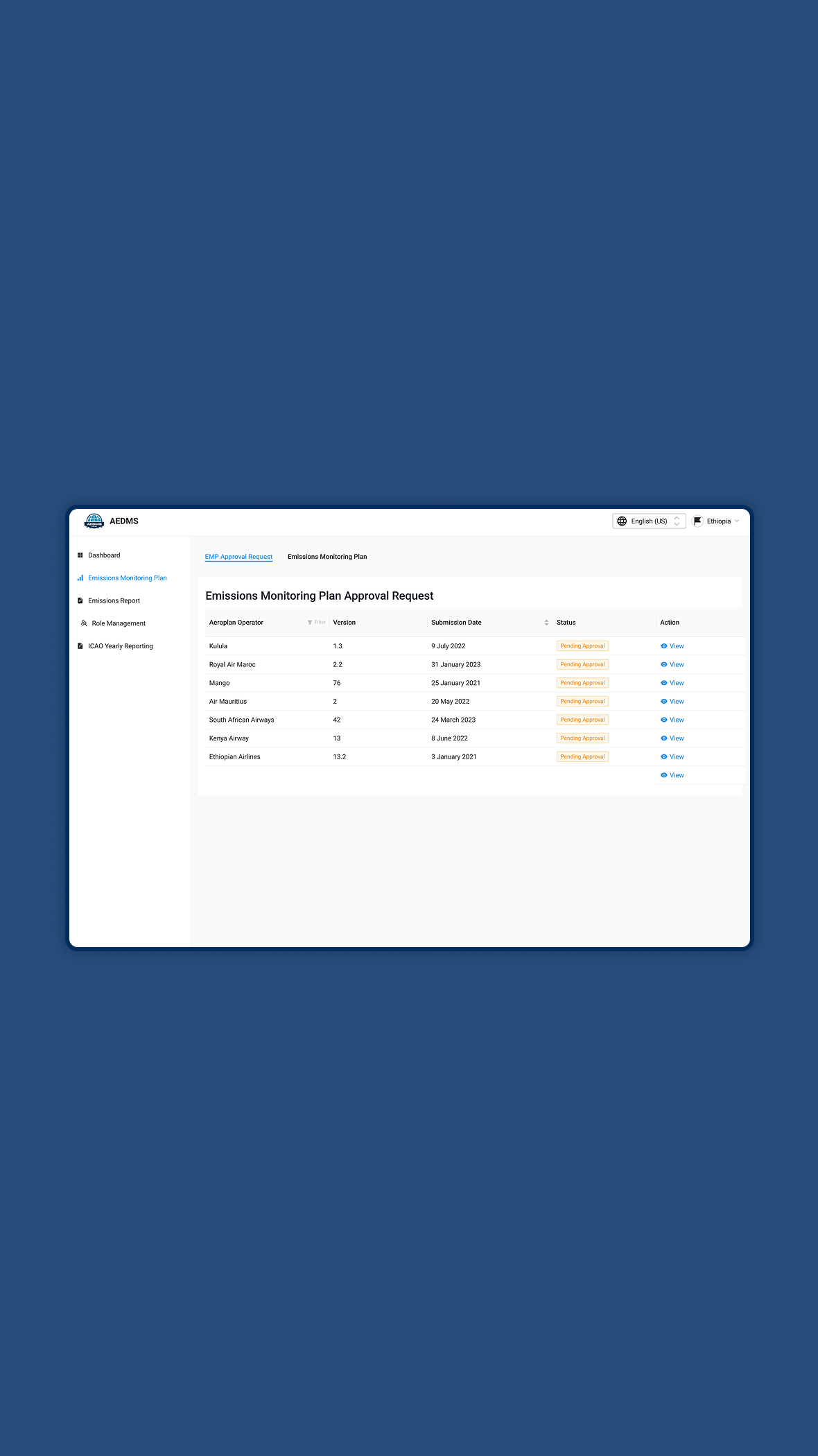Switch to EMP Approval Request tab
Image resolution: width=818 pixels, height=1456 pixels.
(238, 557)
